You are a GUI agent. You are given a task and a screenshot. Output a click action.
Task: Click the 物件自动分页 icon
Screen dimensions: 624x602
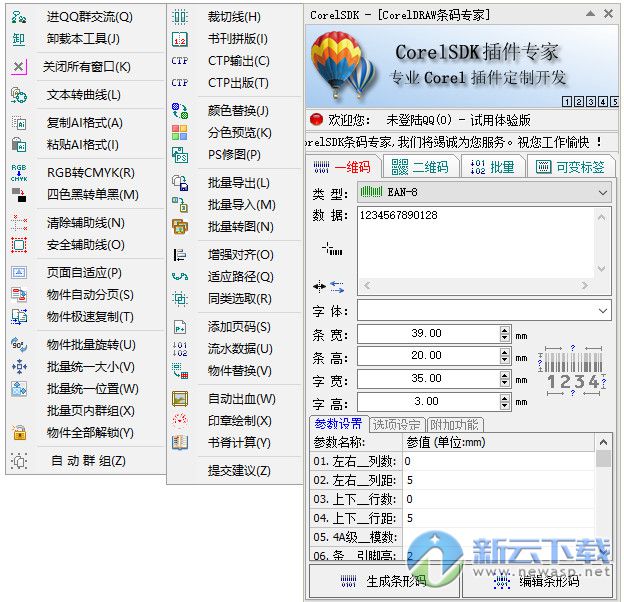(19, 295)
